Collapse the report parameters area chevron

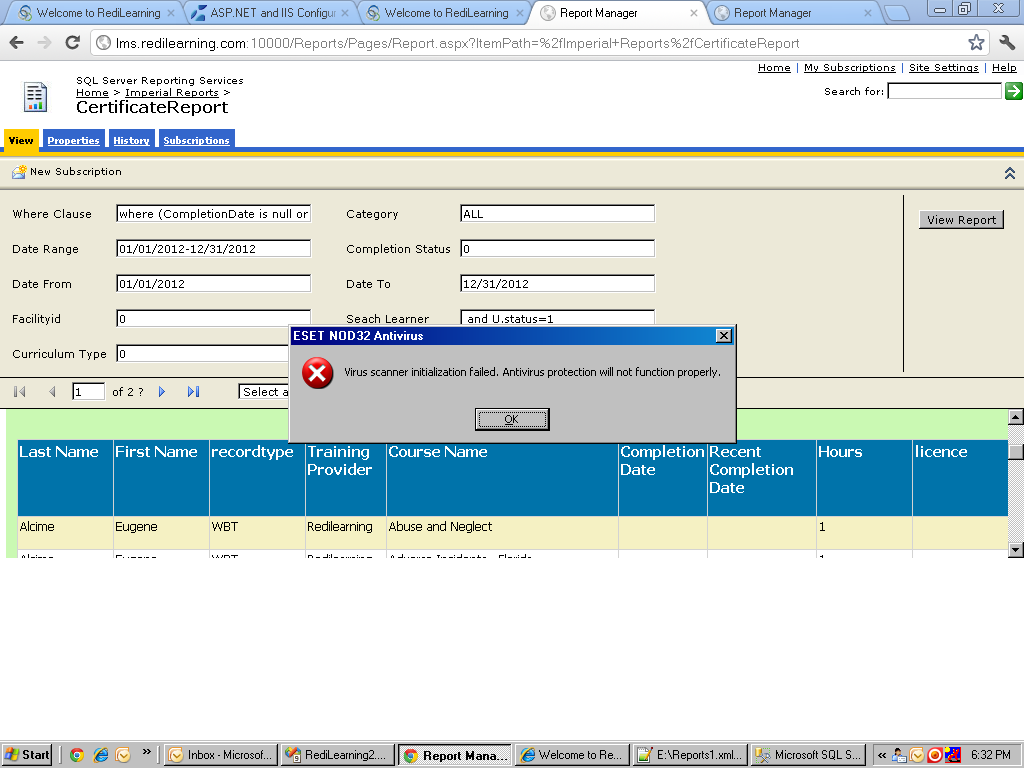pos(1010,173)
